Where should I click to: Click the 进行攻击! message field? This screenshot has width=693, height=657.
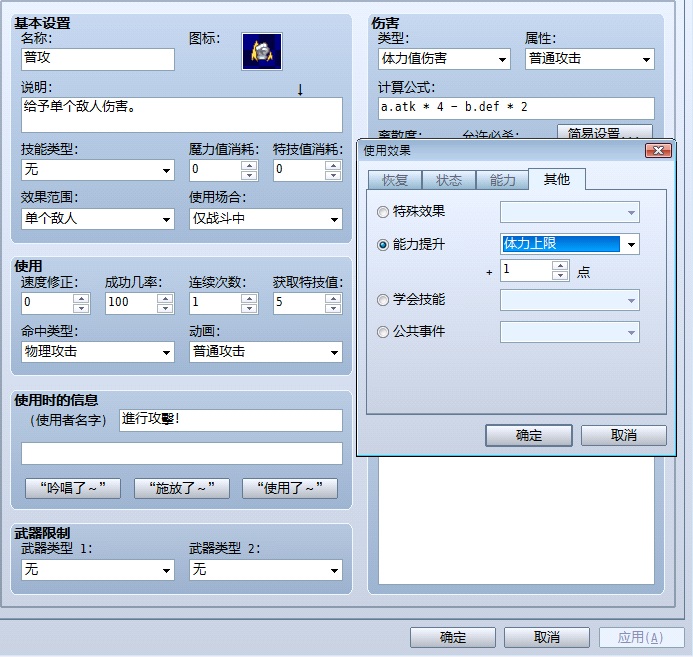pos(231,420)
